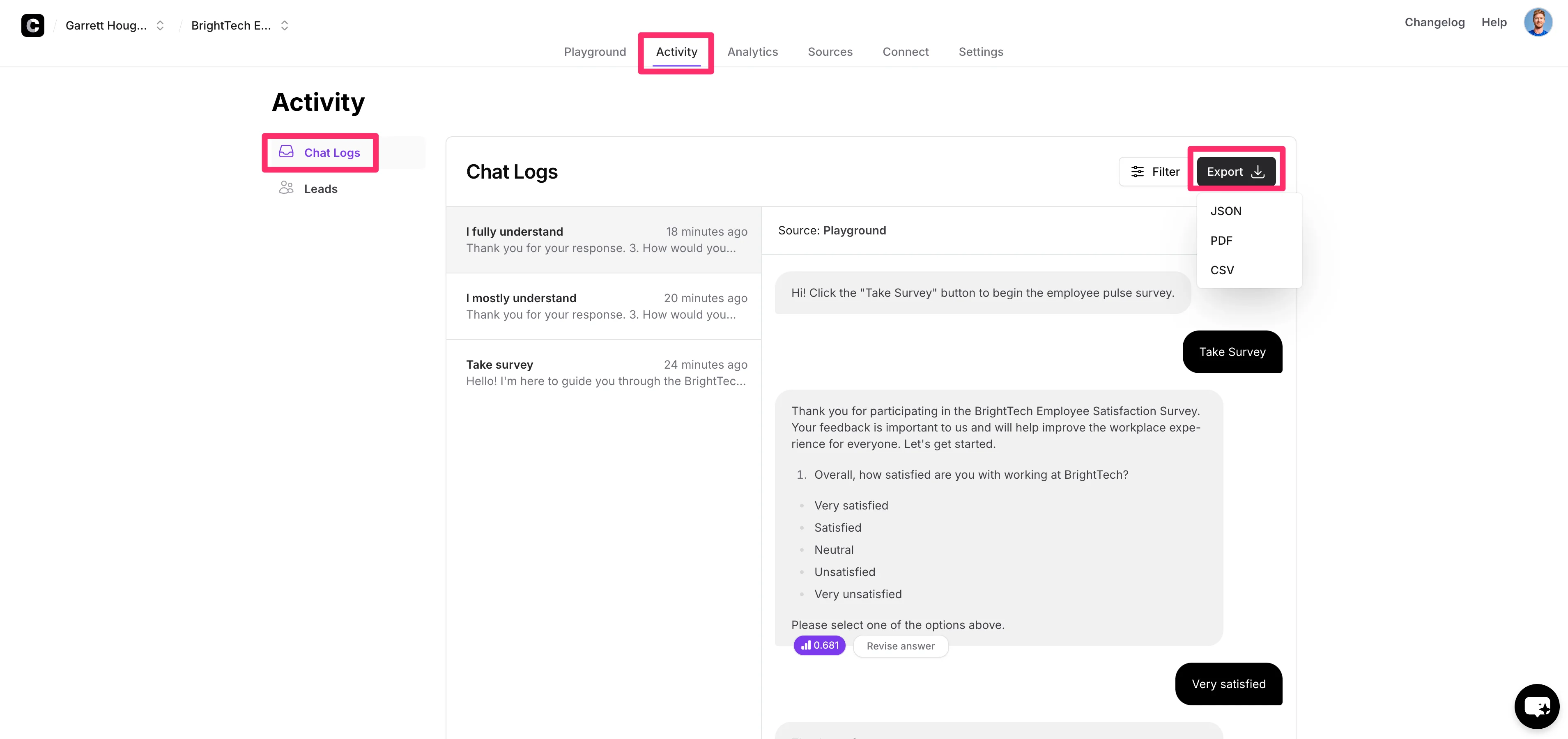
Task: Choose JSON from the export menu
Action: 1225,211
